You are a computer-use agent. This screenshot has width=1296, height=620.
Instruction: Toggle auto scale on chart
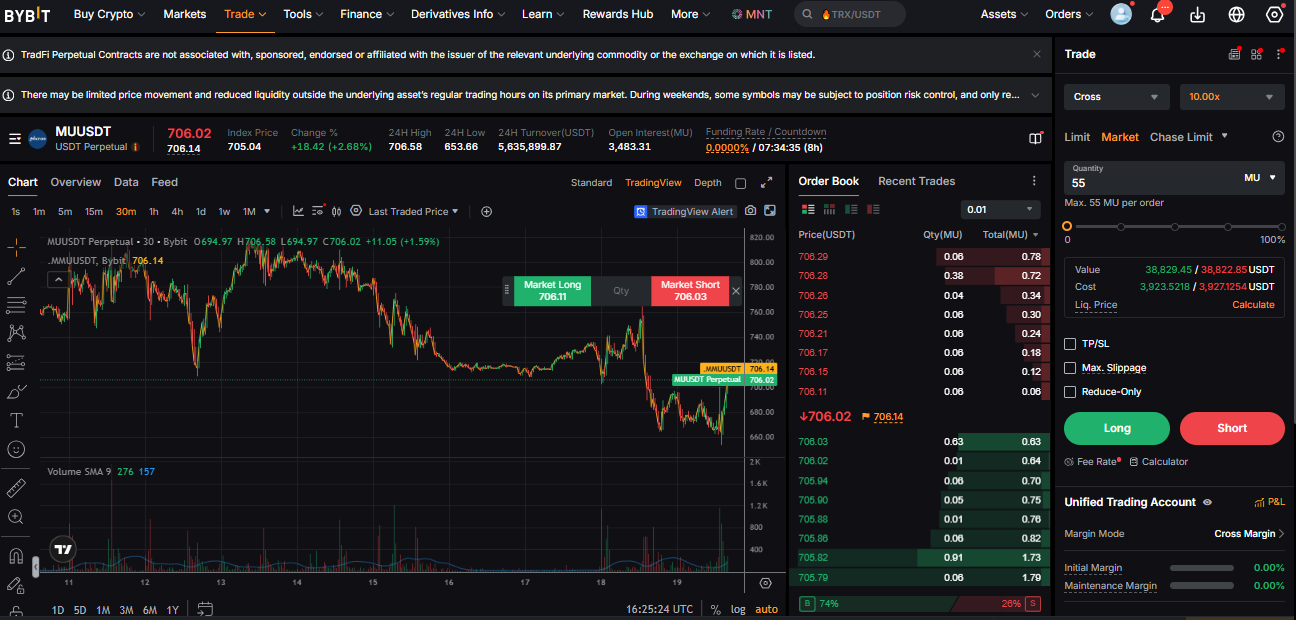pos(766,609)
